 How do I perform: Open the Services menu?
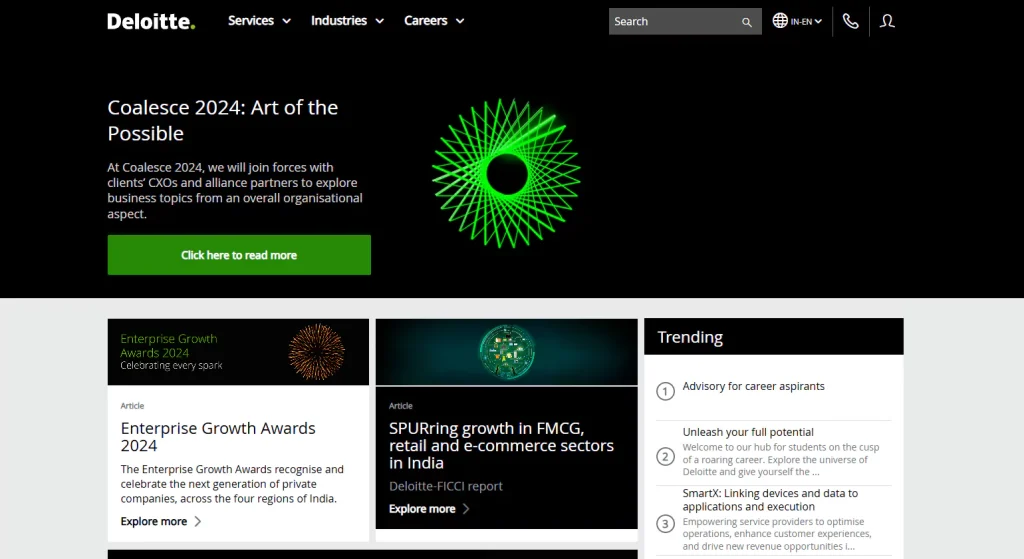pyautogui.click(x=251, y=21)
